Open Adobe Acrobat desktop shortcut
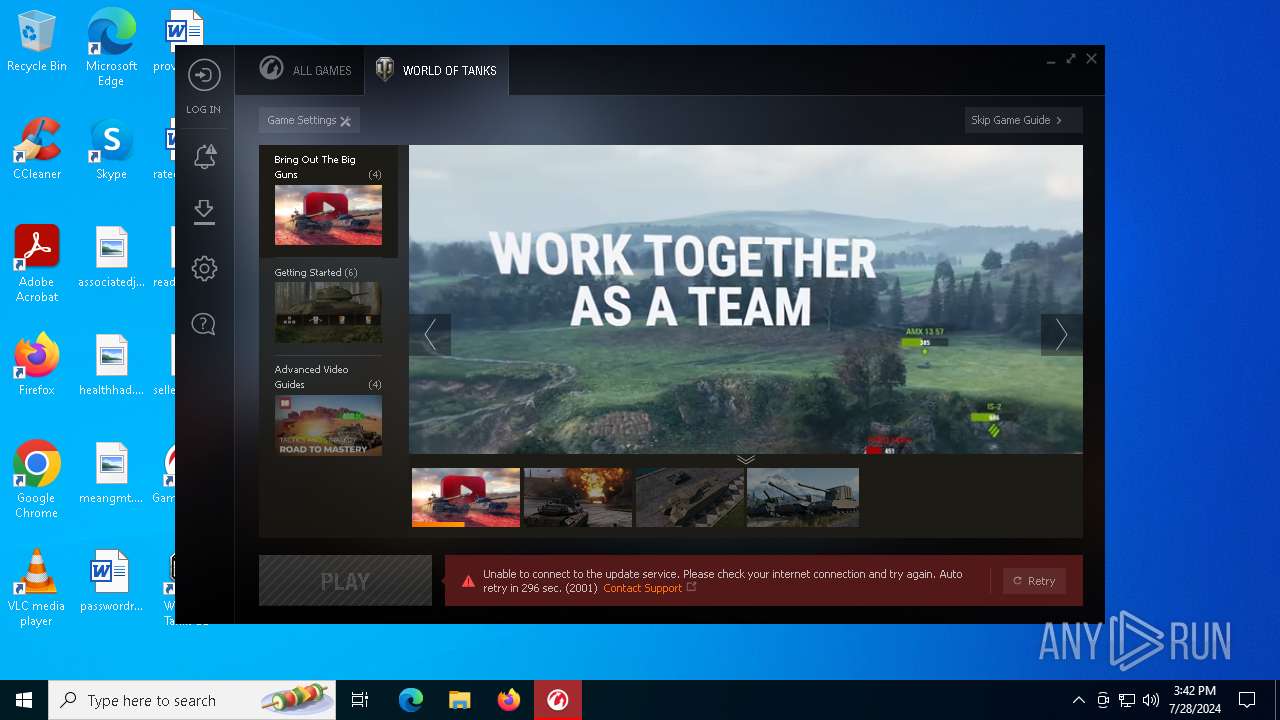Viewport: 1280px width, 720px height. 37,264
